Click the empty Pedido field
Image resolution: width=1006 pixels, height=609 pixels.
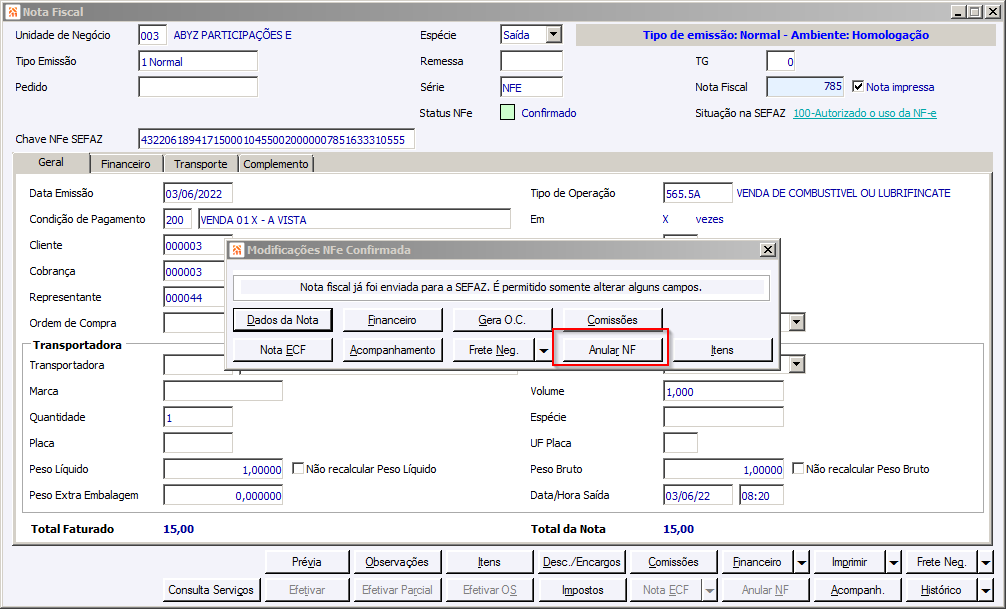pyautogui.click(x=198, y=87)
